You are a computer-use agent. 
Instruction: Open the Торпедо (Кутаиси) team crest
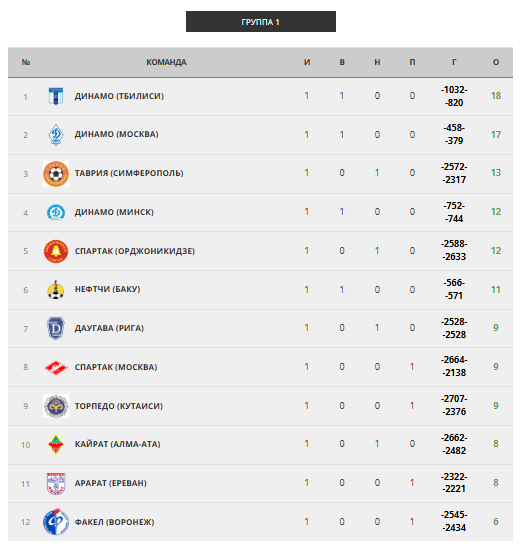click(56, 406)
